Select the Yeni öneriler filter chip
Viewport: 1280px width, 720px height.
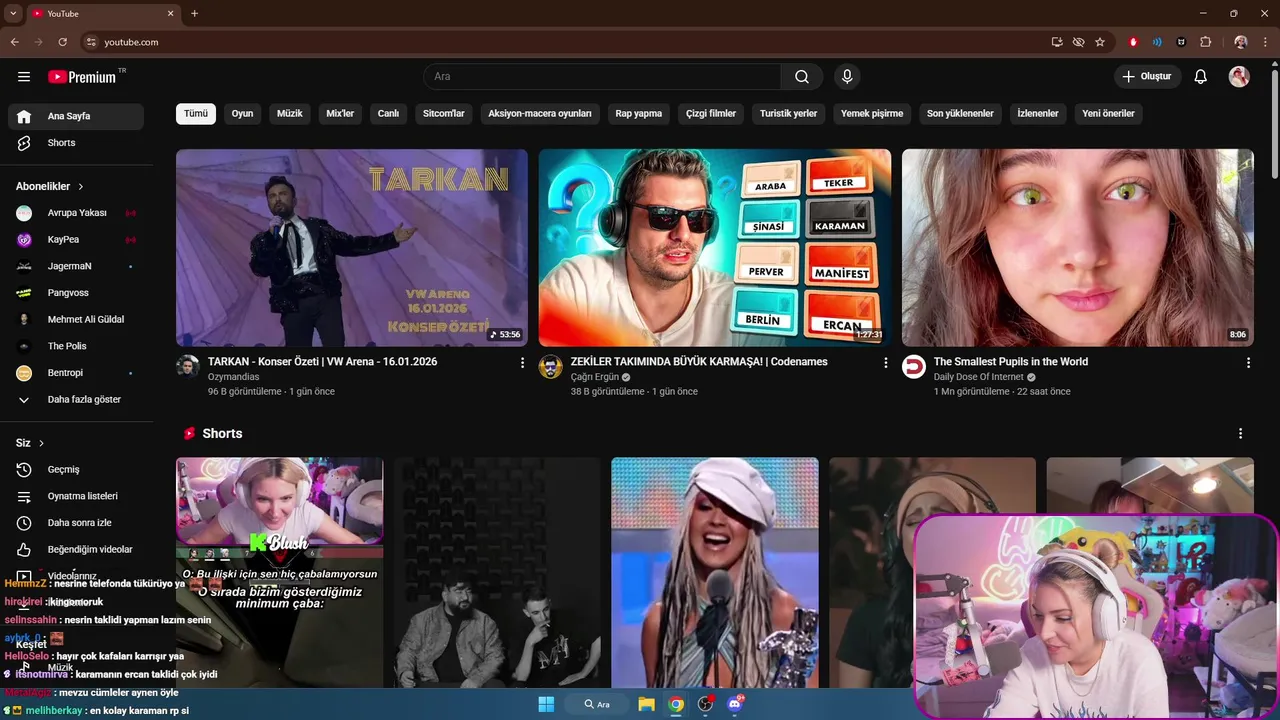point(1108,114)
